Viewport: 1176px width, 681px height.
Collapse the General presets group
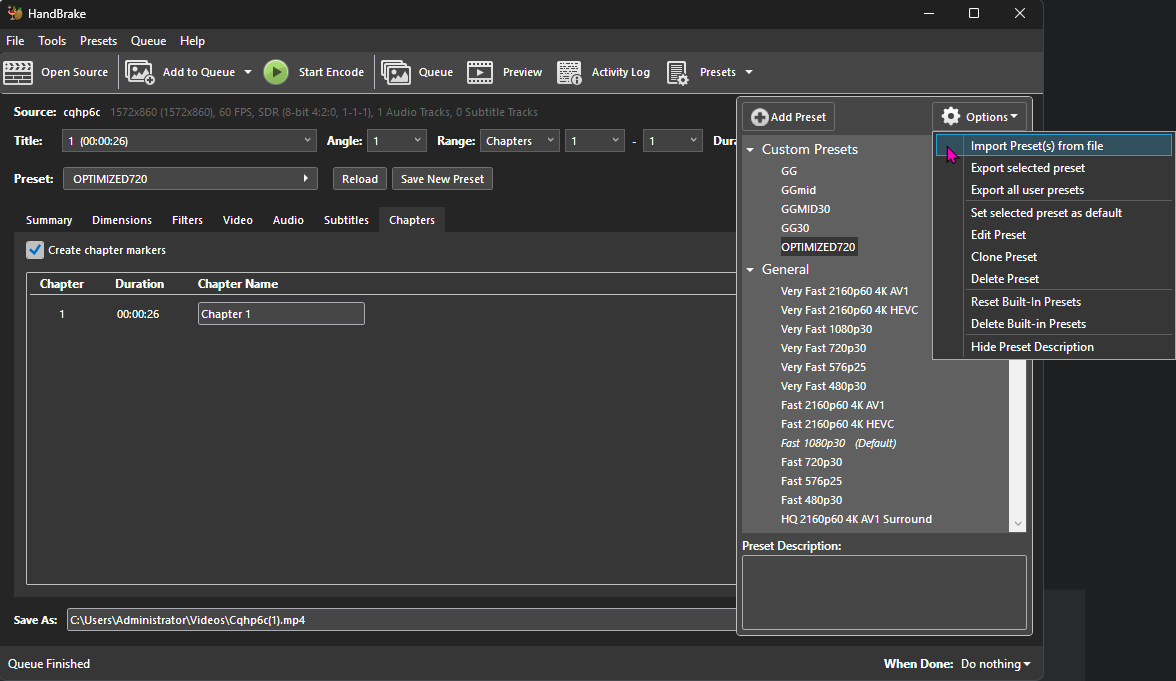click(750, 269)
